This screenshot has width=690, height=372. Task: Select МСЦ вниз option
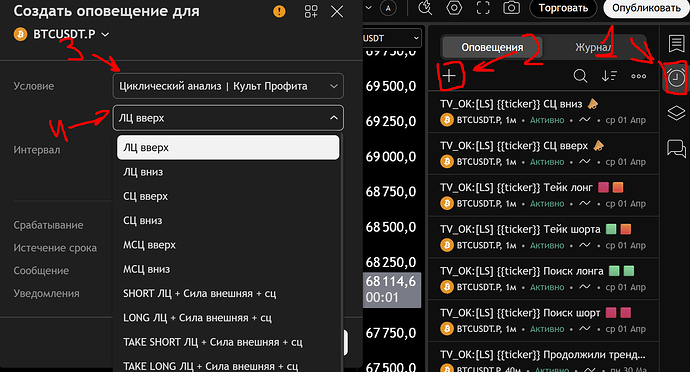pos(228,269)
